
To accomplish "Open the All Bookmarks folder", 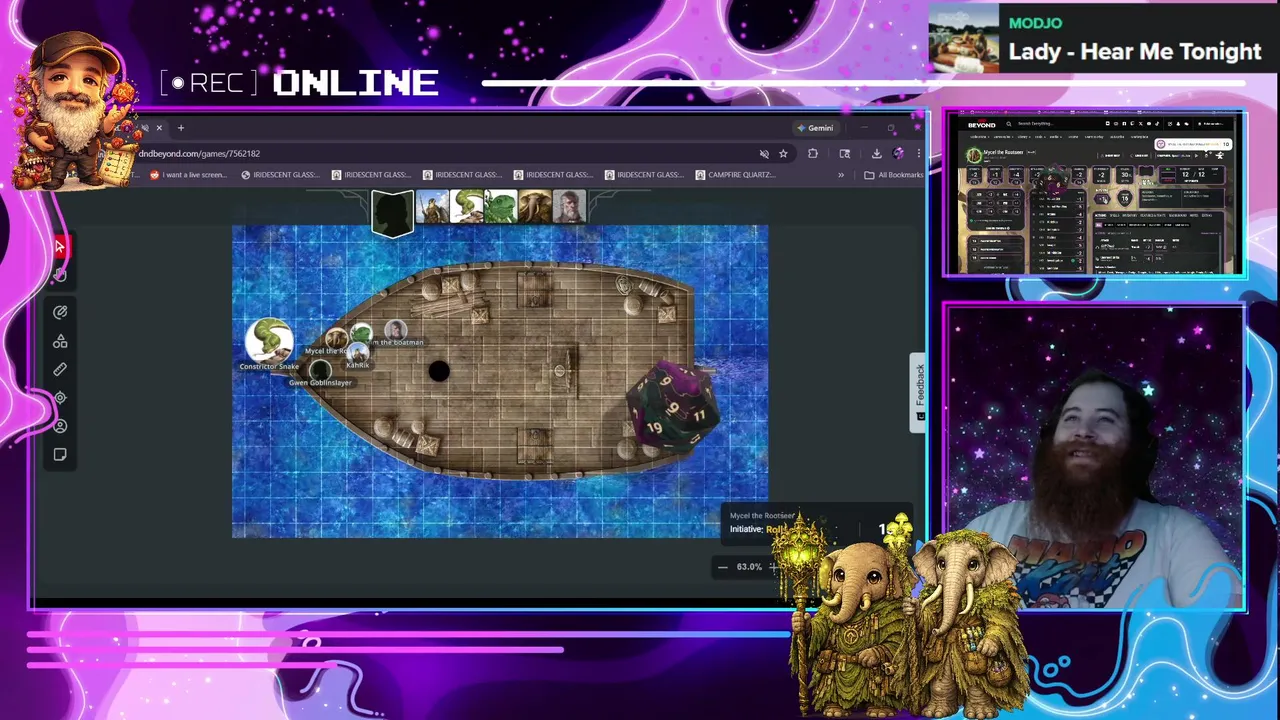I will [x=894, y=175].
